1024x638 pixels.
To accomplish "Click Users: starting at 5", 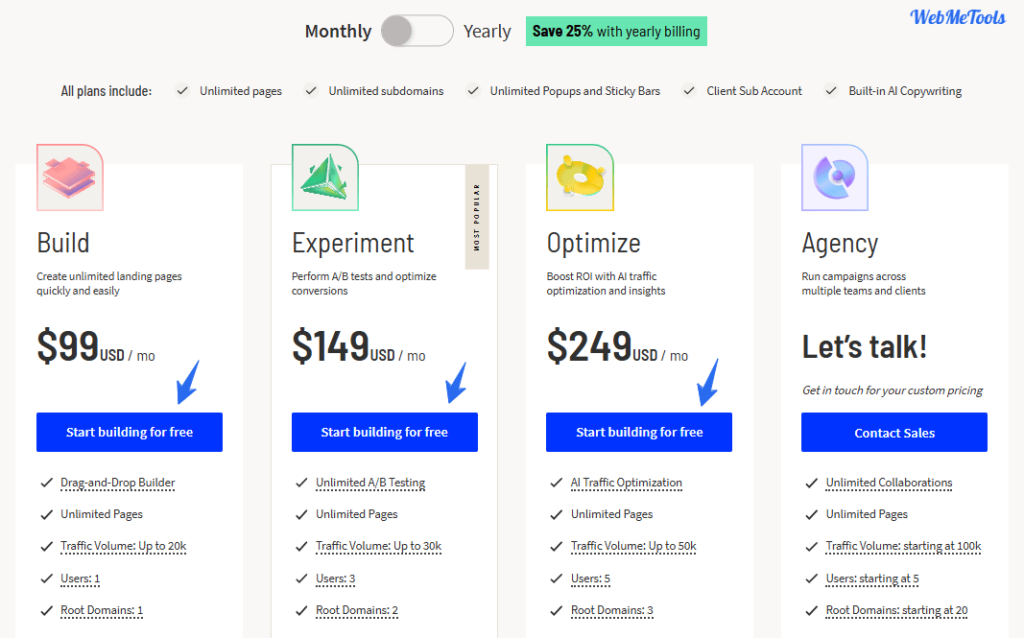I will pos(872,579).
